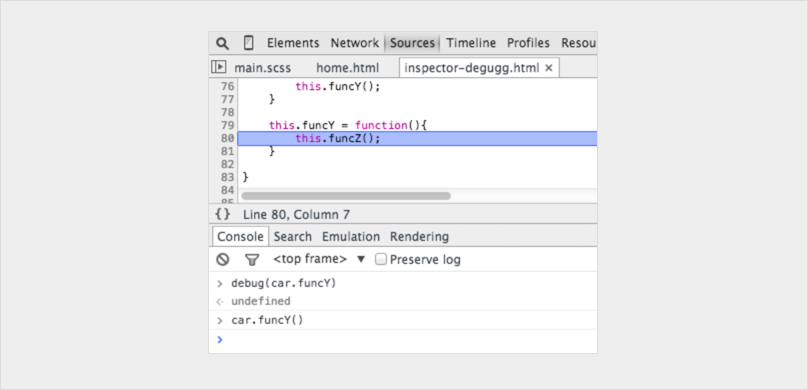Close the inspector-degugg.html tab

click(x=549, y=68)
